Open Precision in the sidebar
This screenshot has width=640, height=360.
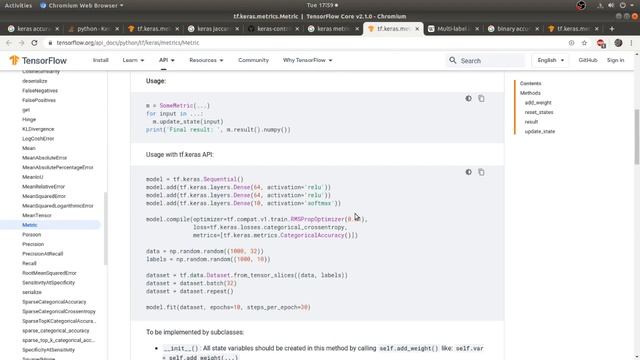point(33,244)
